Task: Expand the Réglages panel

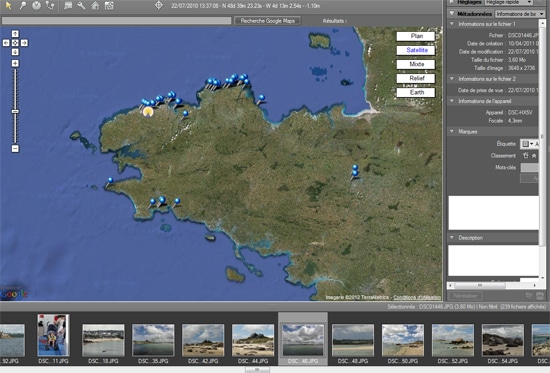Action: (x=452, y=2)
